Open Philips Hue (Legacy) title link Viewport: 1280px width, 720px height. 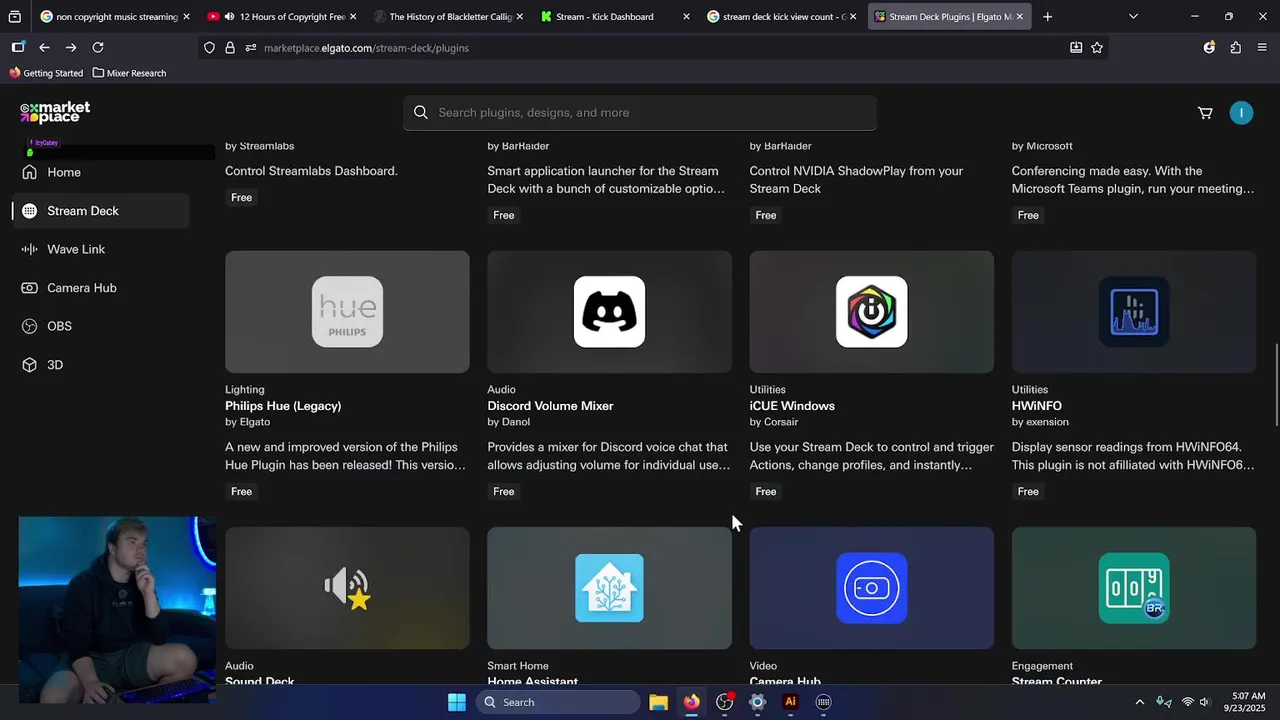[283, 406]
